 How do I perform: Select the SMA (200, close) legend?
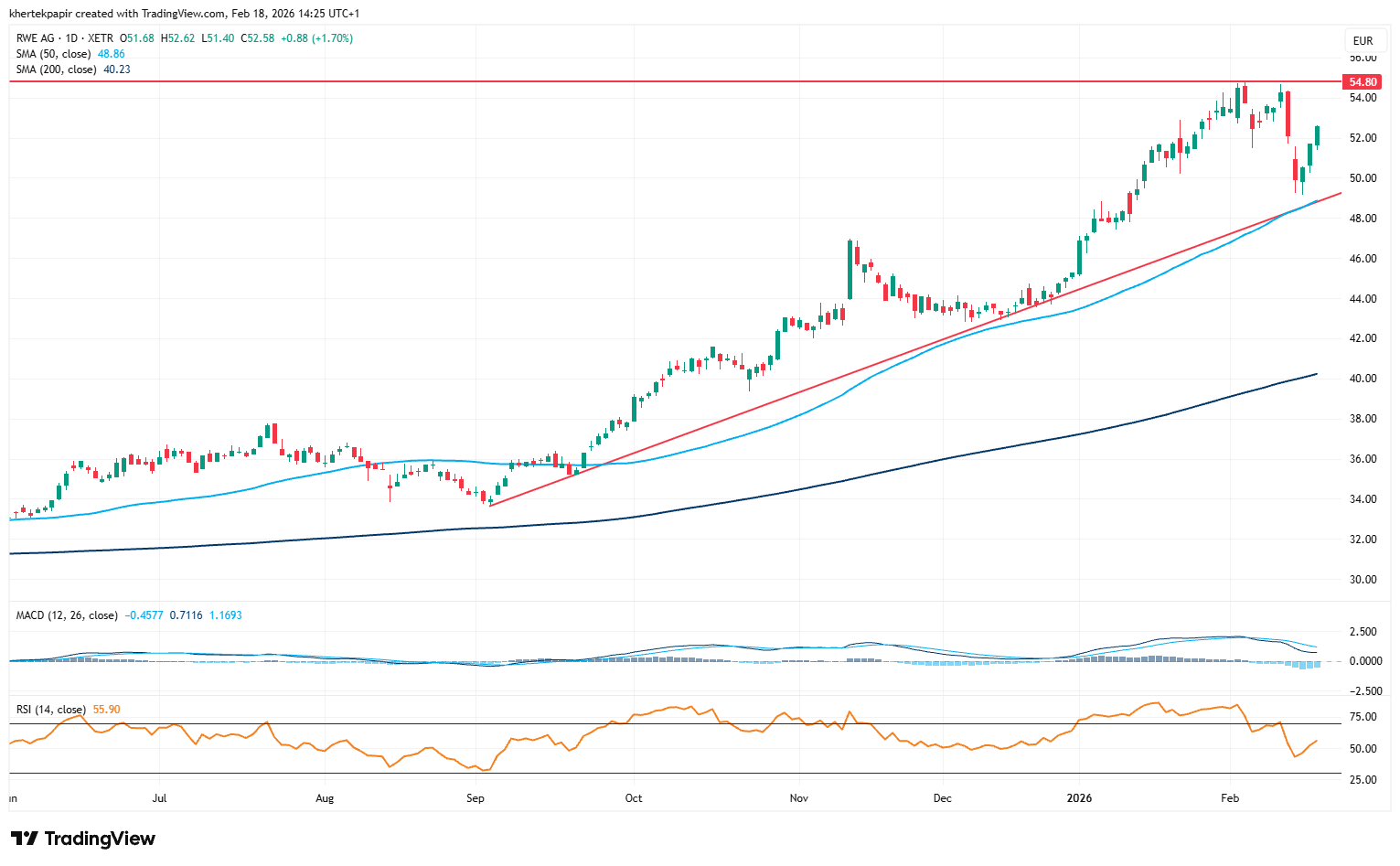pos(56,69)
